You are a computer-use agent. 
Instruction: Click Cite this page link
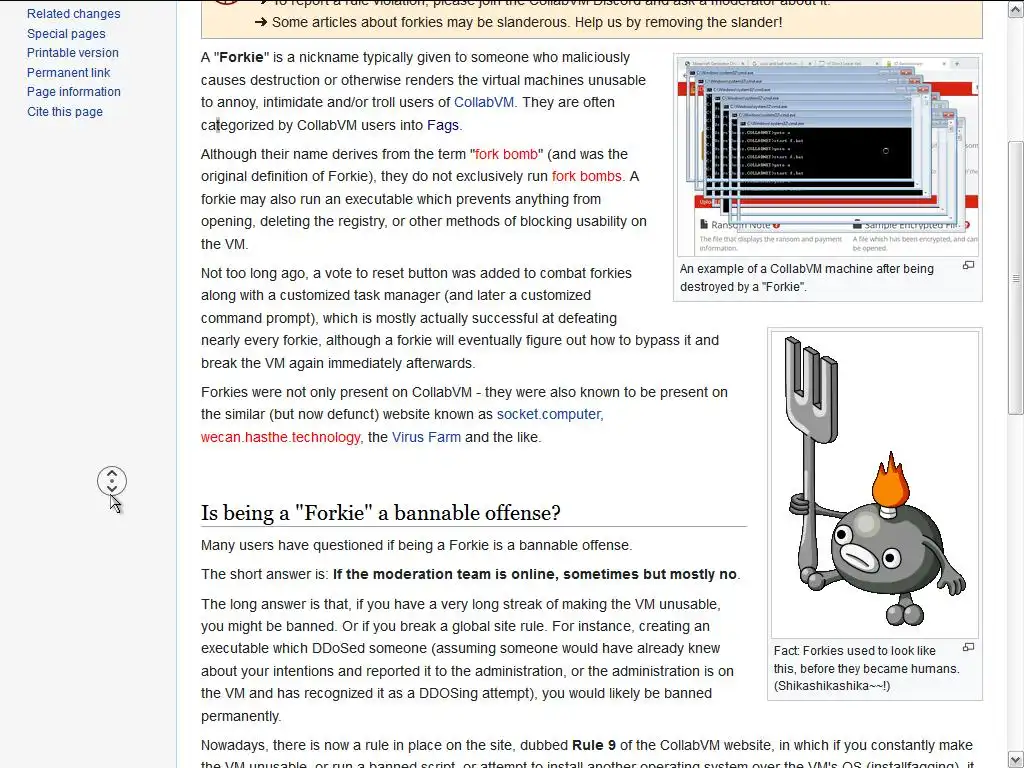coord(65,112)
